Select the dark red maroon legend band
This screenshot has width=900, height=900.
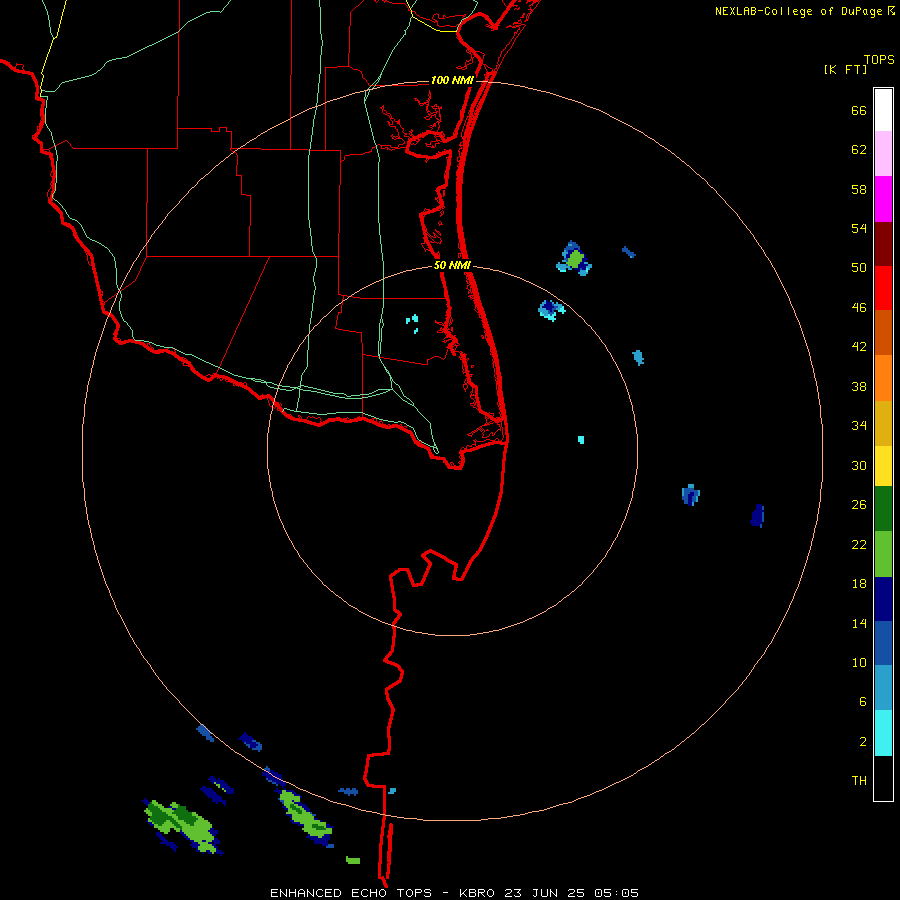pyautogui.click(x=883, y=244)
